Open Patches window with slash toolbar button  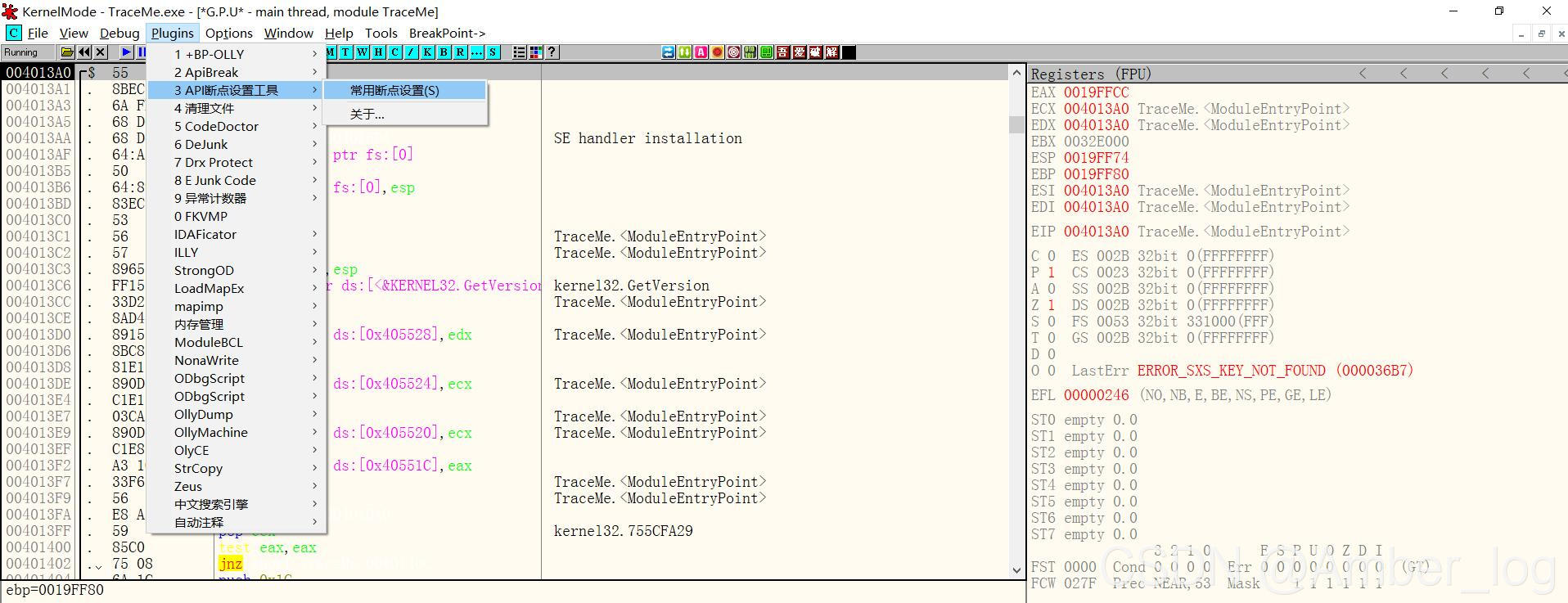[x=411, y=52]
